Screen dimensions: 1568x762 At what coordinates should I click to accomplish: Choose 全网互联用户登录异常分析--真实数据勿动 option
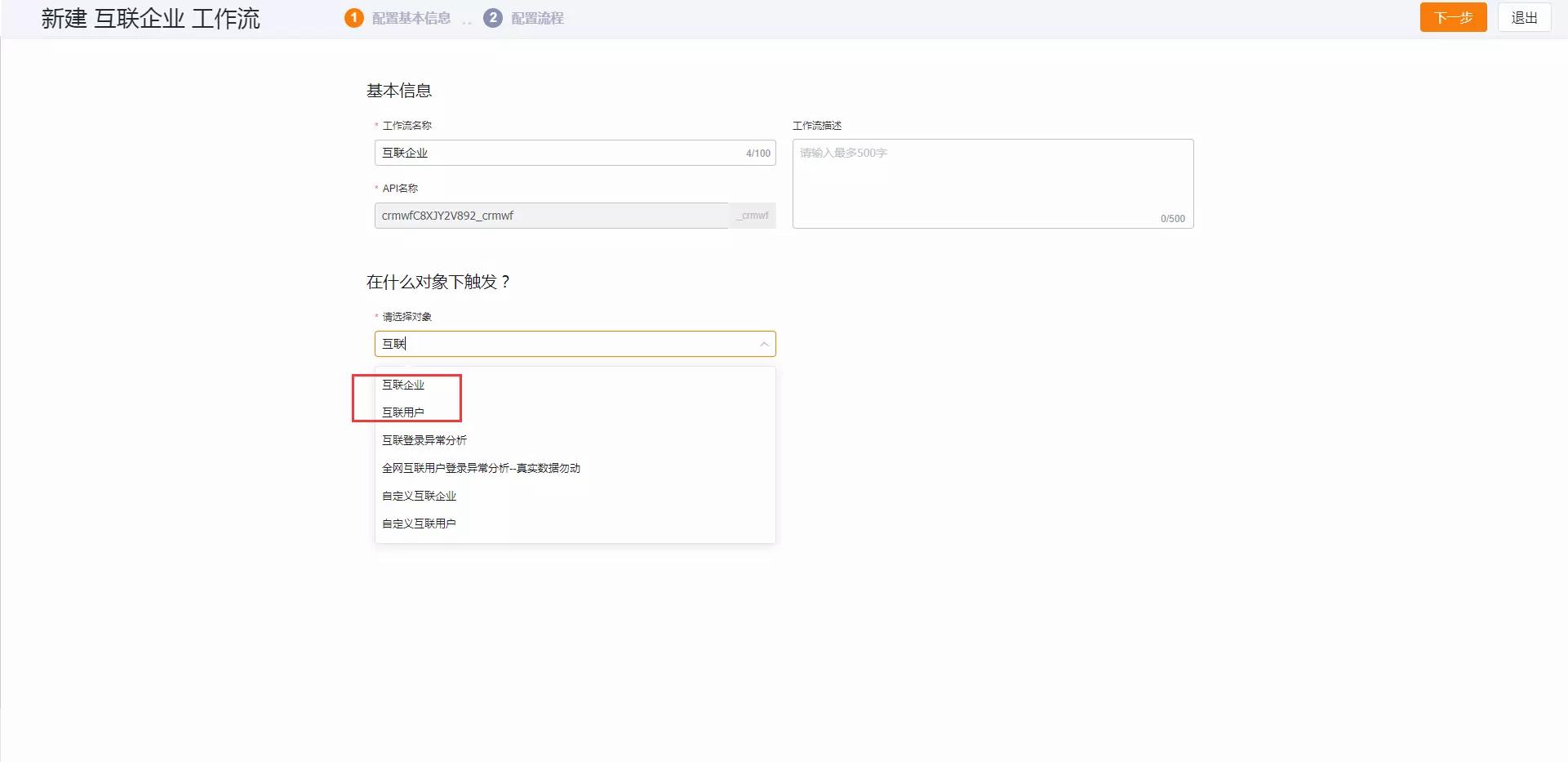pyautogui.click(x=575, y=468)
